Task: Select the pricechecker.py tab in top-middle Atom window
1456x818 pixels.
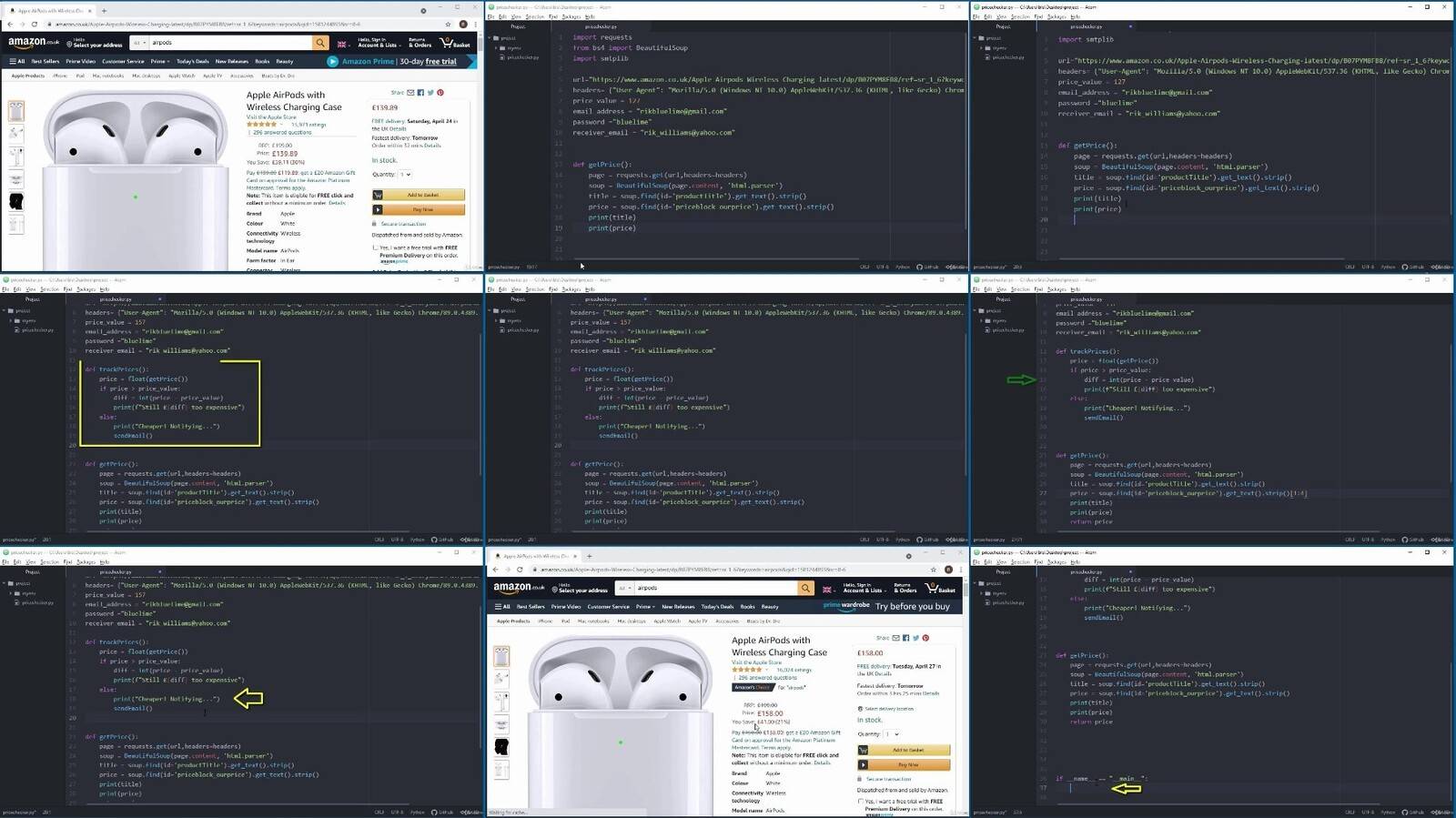Action: pos(601,26)
